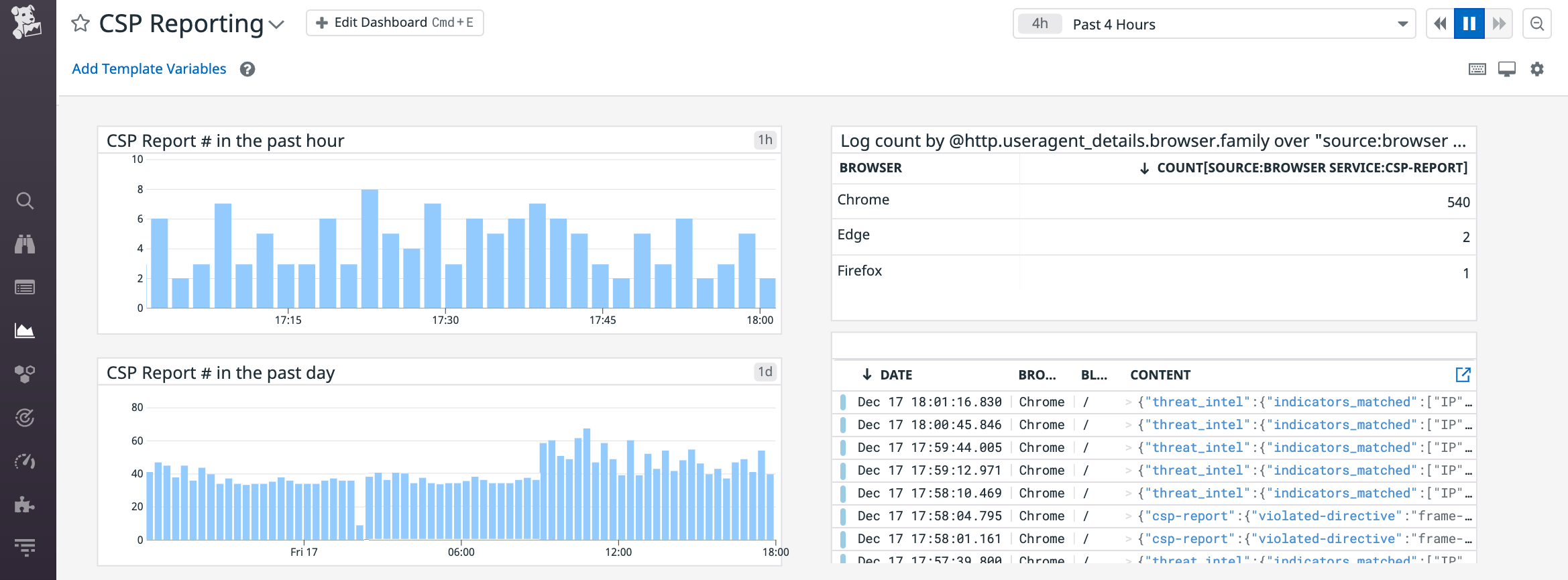Open dashboard settings gear
Image resolution: width=1568 pixels, height=580 pixels.
1537,69
